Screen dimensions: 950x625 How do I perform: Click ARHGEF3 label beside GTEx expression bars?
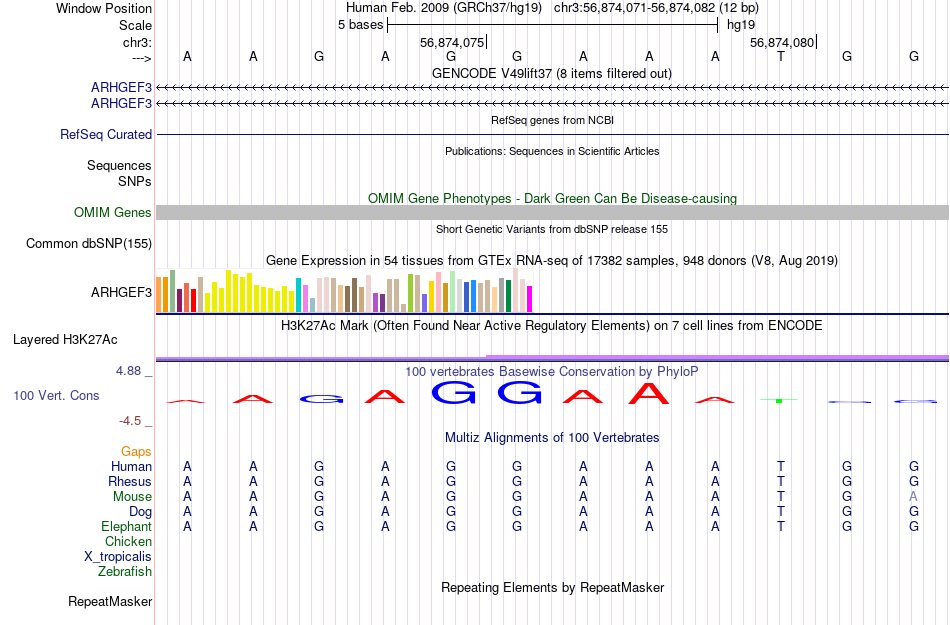click(x=121, y=293)
